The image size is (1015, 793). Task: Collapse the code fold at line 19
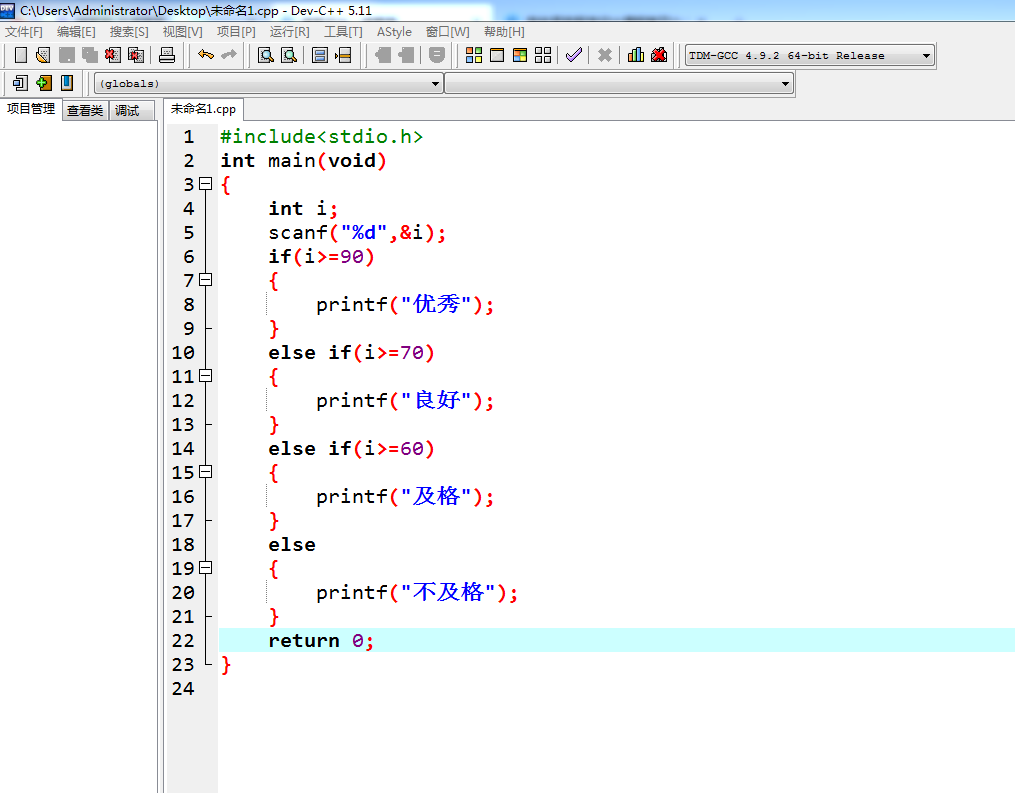pyautogui.click(x=206, y=568)
